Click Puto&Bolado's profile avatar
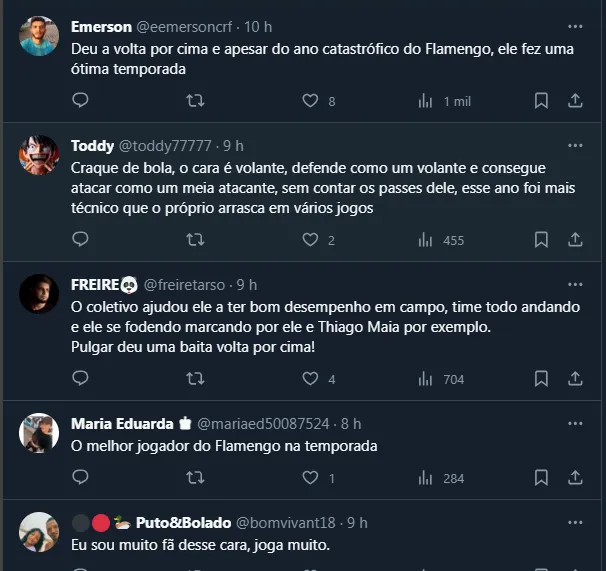Viewport: 606px width, 571px height. click(40, 531)
